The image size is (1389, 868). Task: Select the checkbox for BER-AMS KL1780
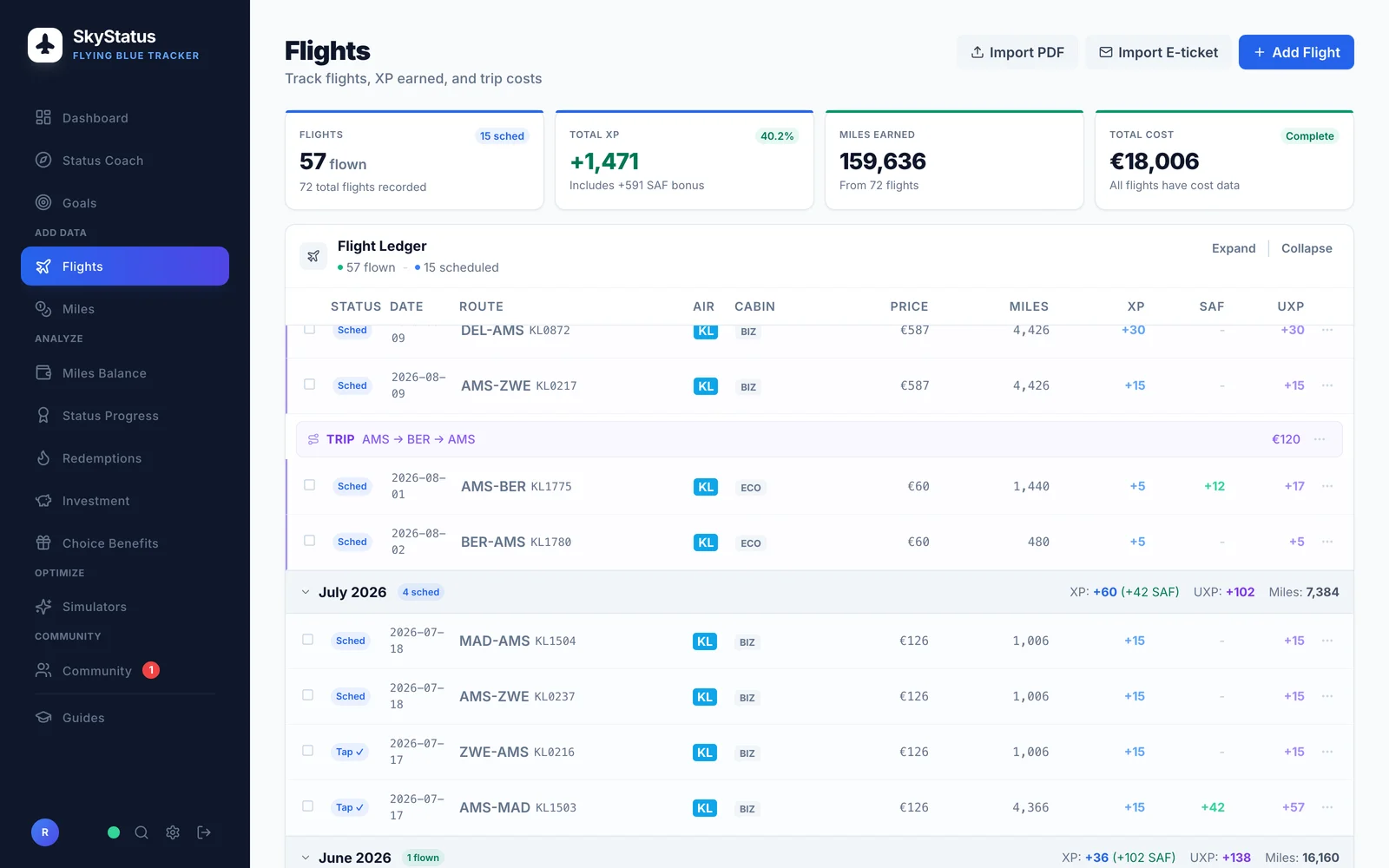click(309, 540)
